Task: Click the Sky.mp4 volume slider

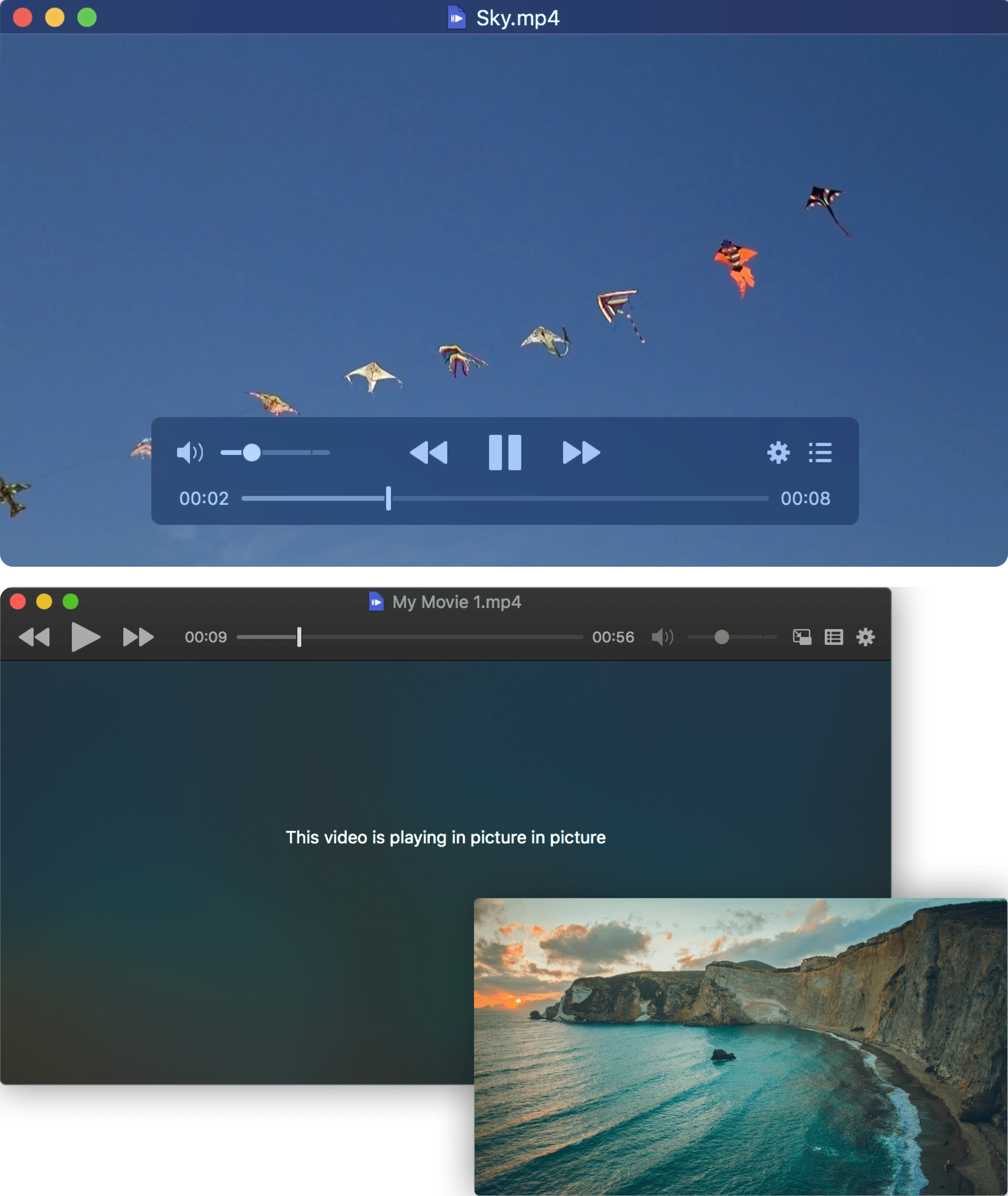Action: (275, 453)
